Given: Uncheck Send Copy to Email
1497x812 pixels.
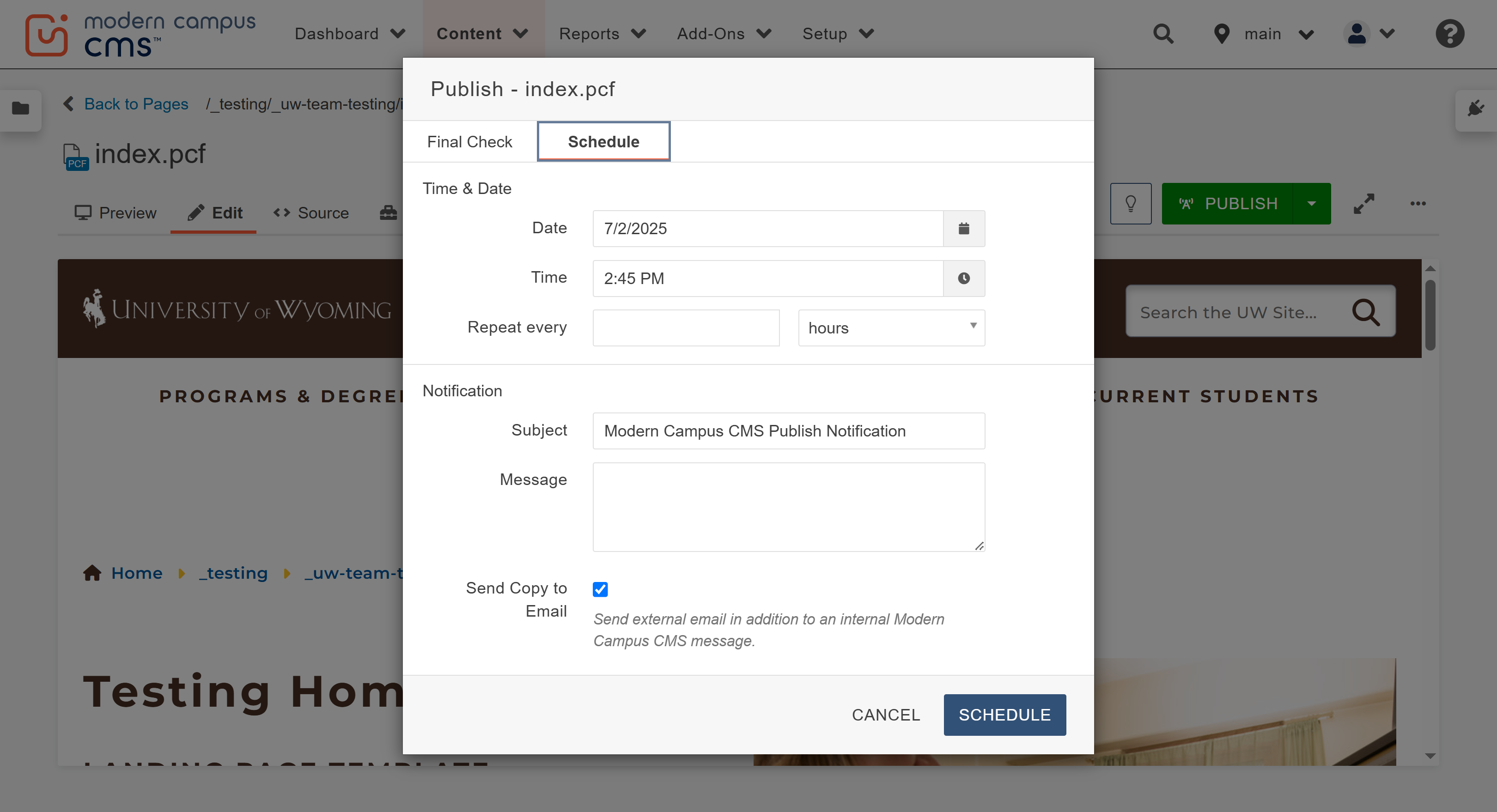Looking at the screenshot, I should click(600, 589).
